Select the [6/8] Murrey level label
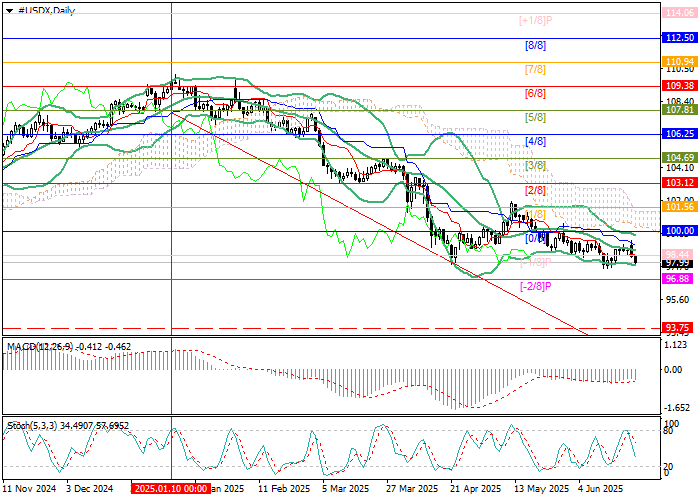Screen dimensions: 700x500 click(x=535, y=94)
